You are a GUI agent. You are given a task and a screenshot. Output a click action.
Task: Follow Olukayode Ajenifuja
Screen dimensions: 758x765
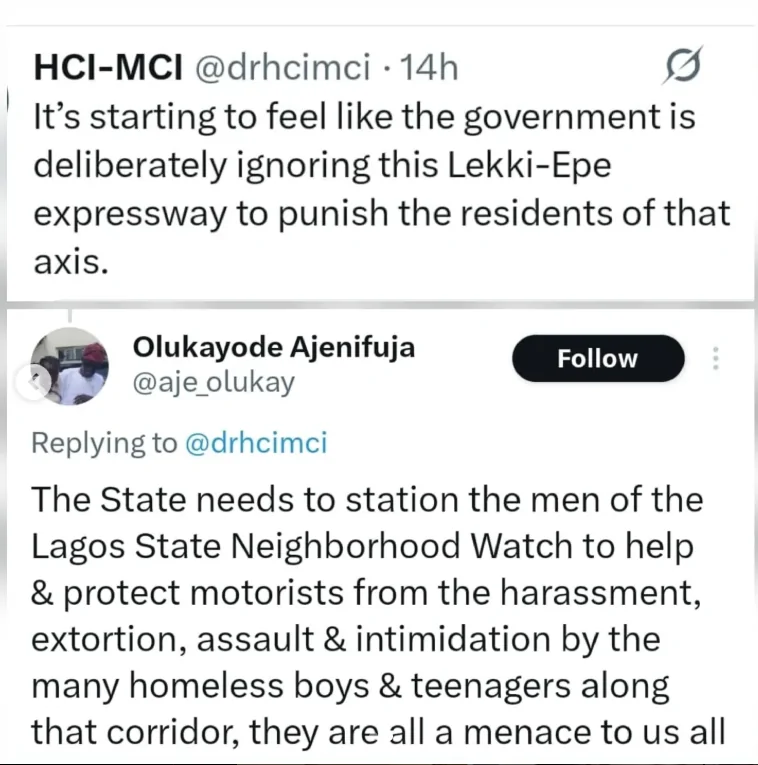pos(597,359)
